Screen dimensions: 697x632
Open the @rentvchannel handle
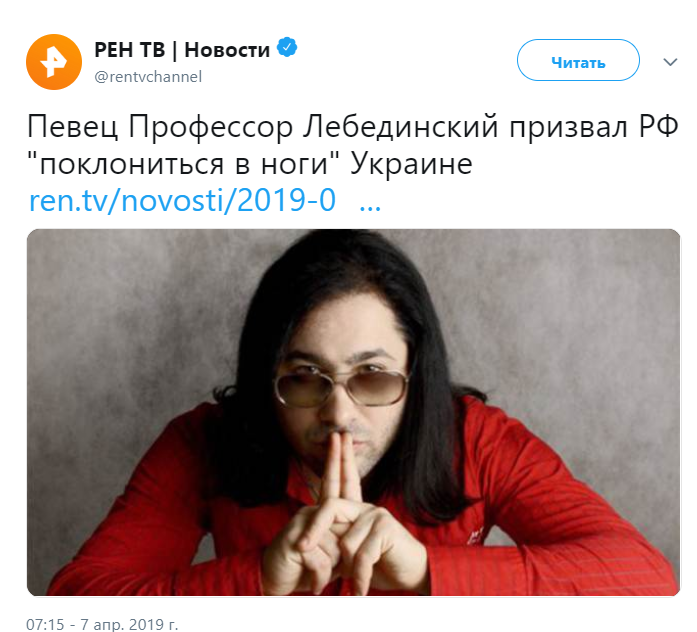tap(148, 76)
